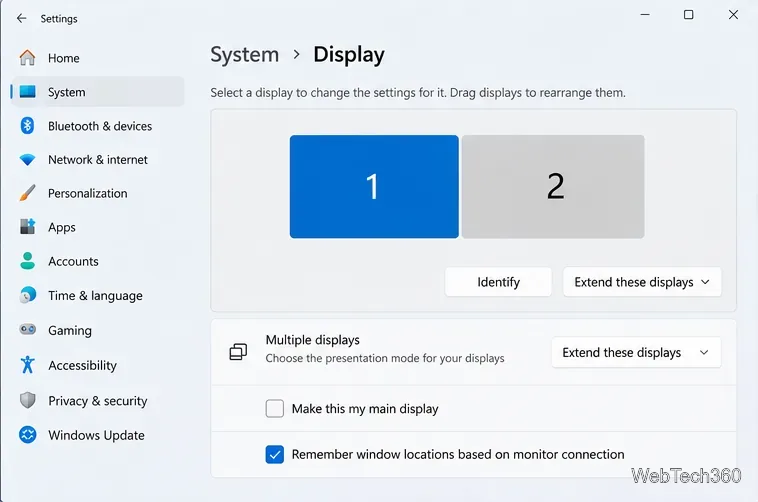Uncheck Remember window locations checkbox
The height and width of the screenshot is (502, 758).
click(x=275, y=454)
